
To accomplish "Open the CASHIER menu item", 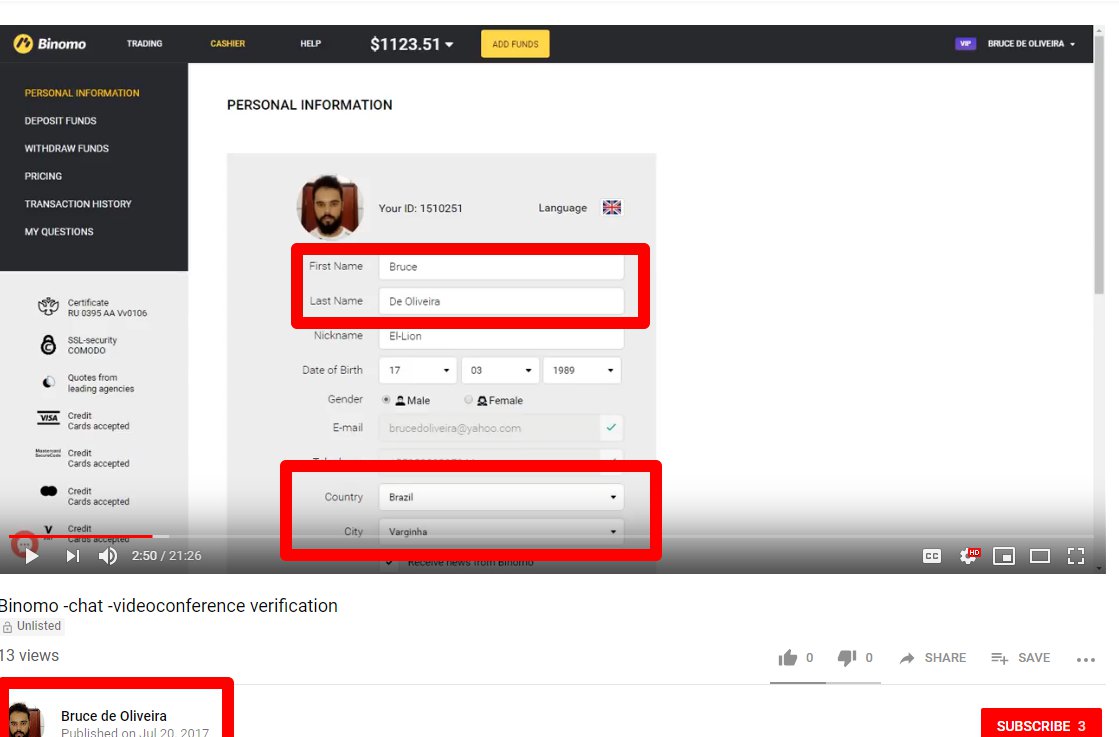I will [x=228, y=44].
